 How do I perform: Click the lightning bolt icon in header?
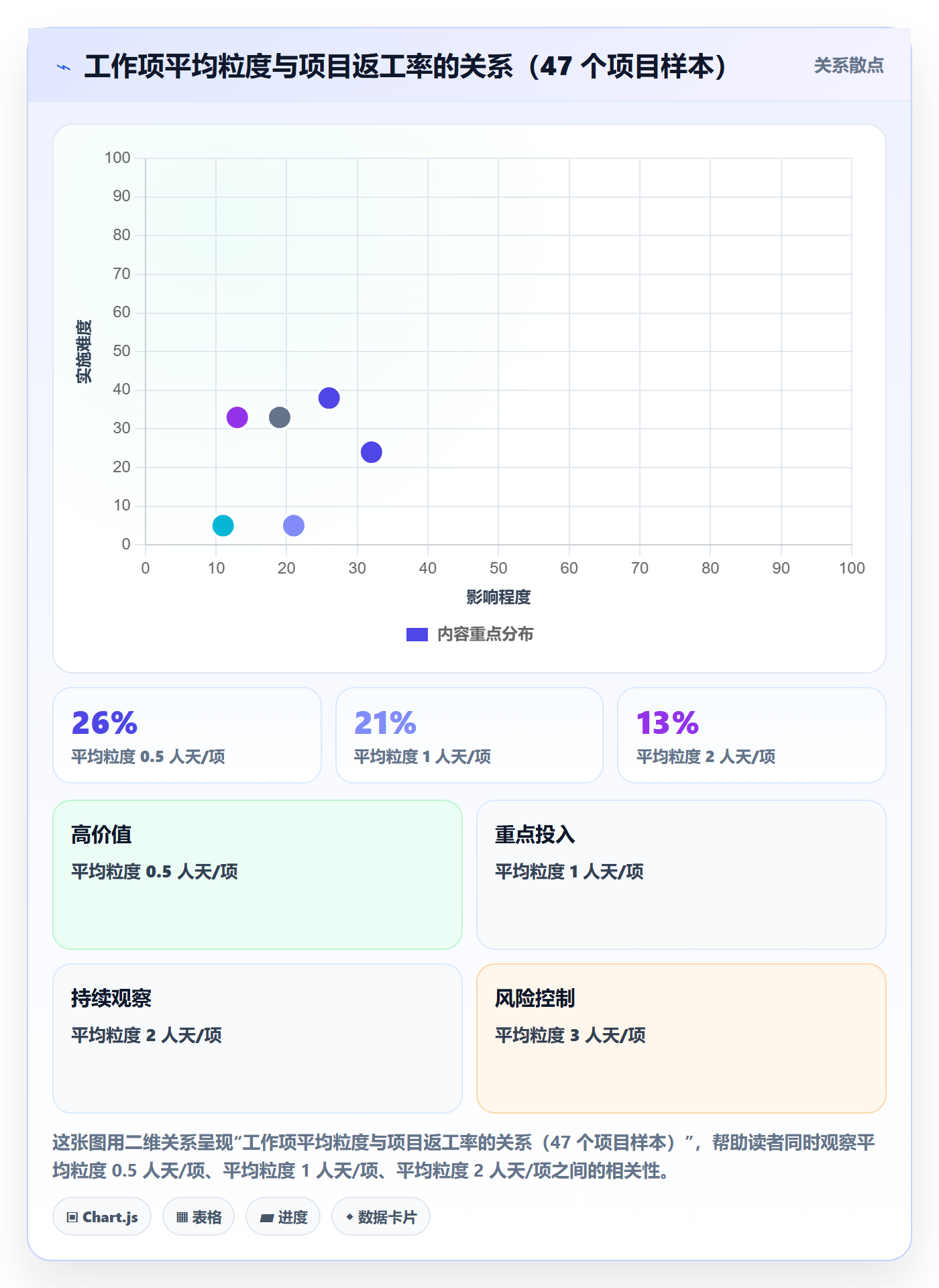click(x=64, y=67)
